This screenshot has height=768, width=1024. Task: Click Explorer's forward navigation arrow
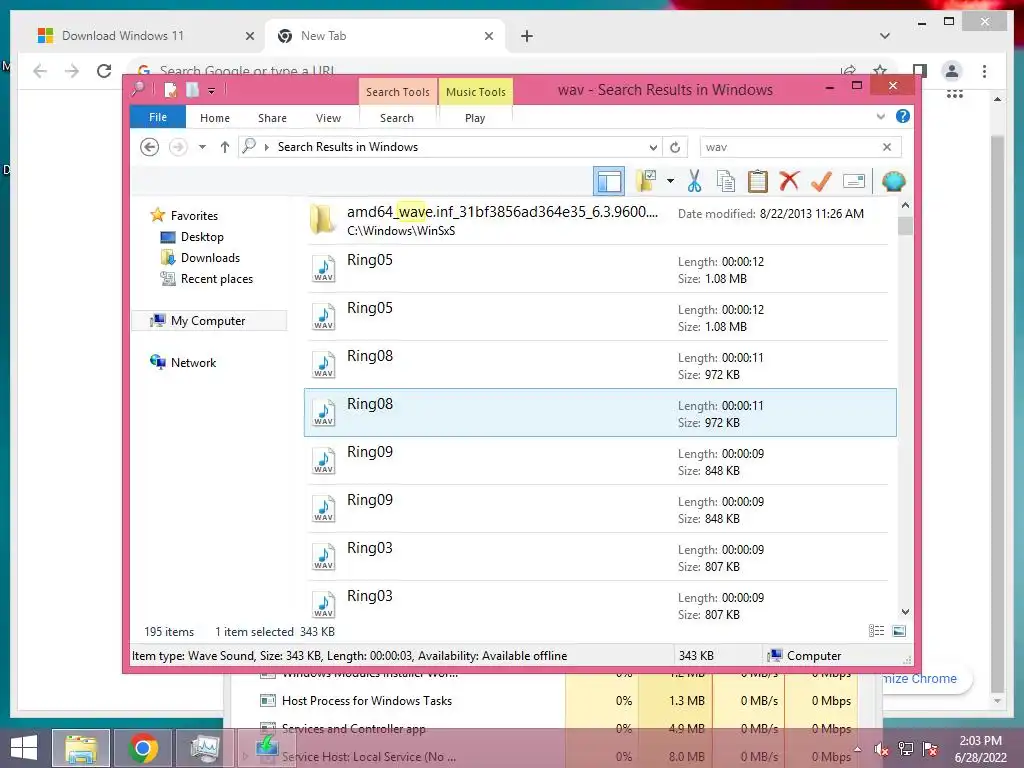pyautogui.click(x=178, y=147)
